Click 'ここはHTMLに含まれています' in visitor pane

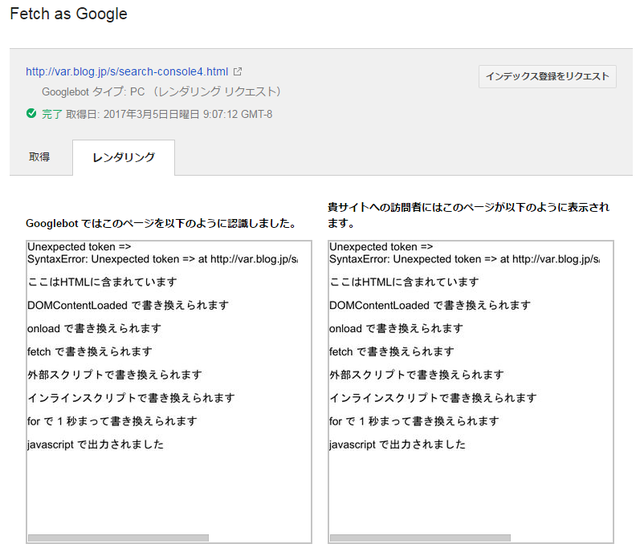pos(404,282)
